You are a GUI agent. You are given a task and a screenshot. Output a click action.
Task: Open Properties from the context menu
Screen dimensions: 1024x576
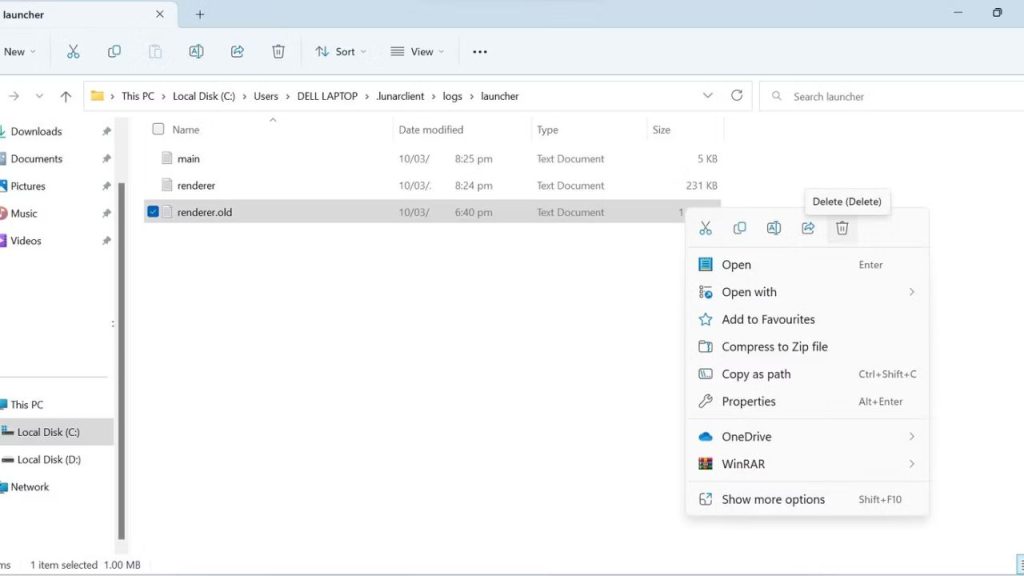pos(749,401)
